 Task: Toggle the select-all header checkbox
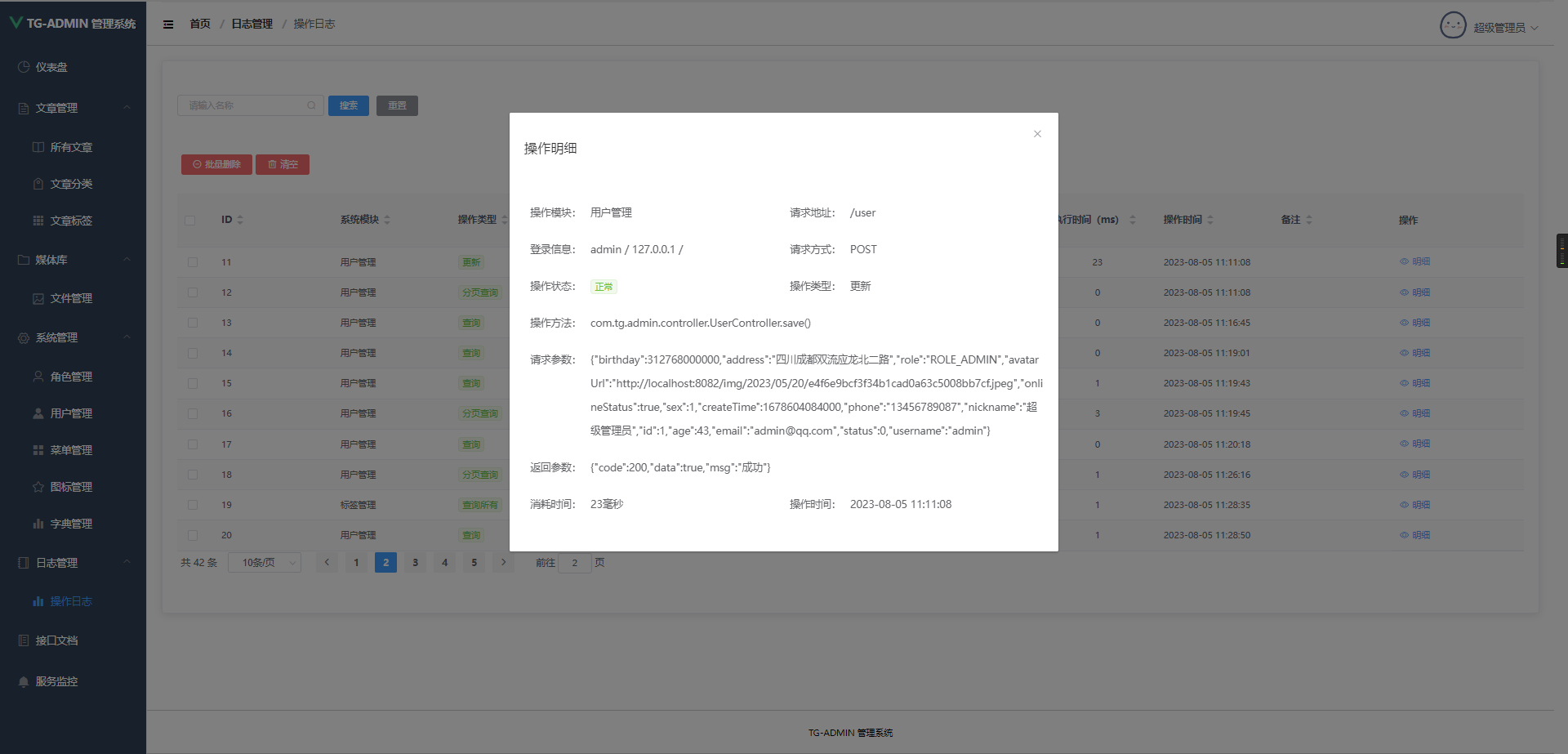(190, 220)
